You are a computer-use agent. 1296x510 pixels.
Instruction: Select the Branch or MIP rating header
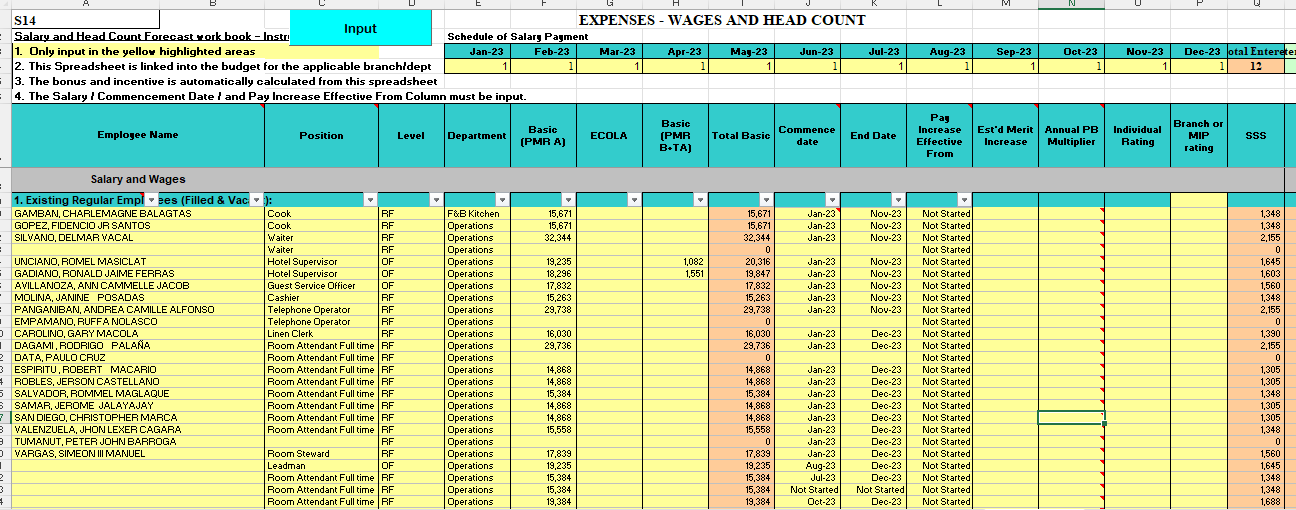pyautogui.click(x=1199, y=135)
